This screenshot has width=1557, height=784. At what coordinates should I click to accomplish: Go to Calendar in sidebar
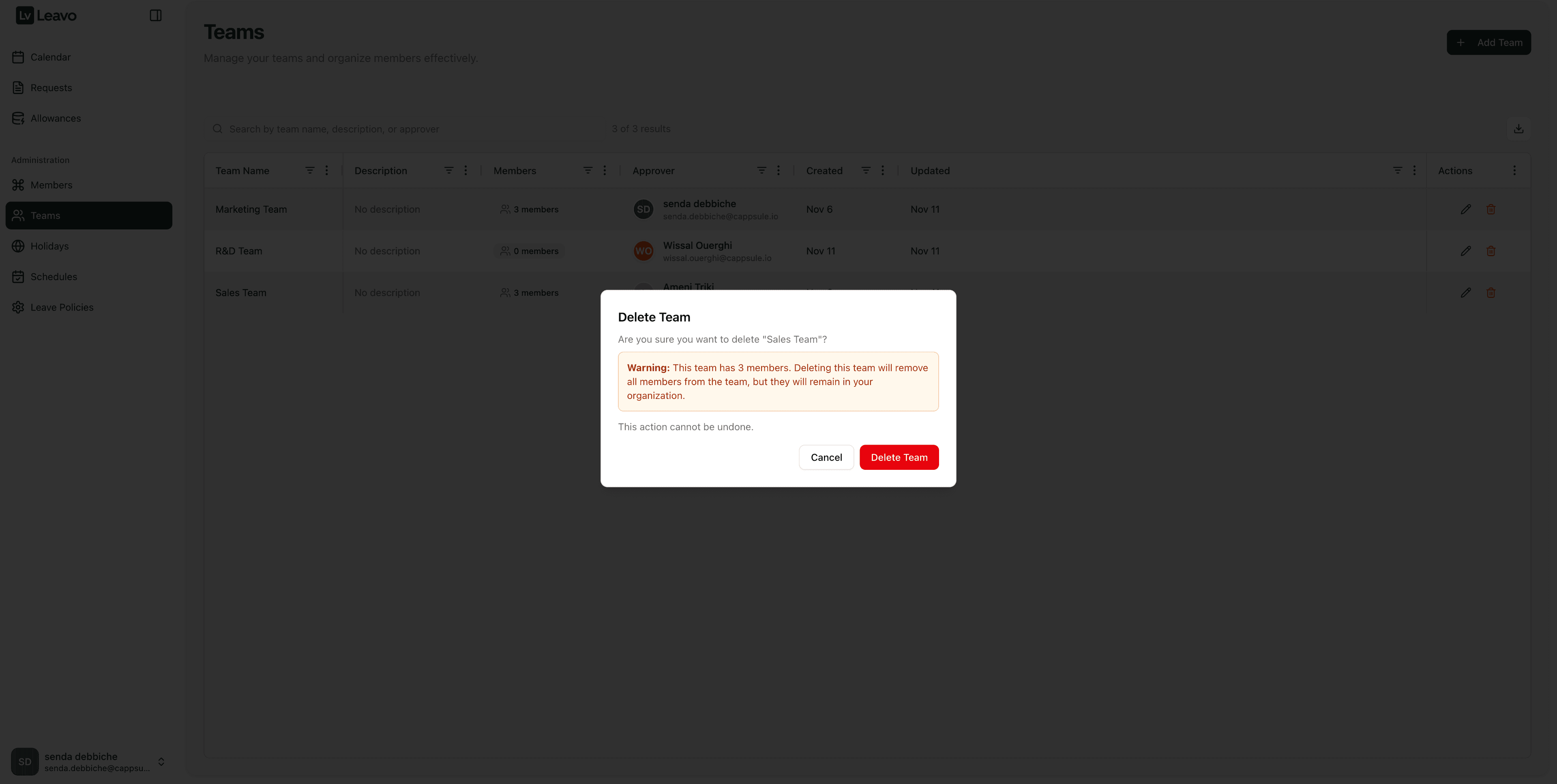click(50, 57)
